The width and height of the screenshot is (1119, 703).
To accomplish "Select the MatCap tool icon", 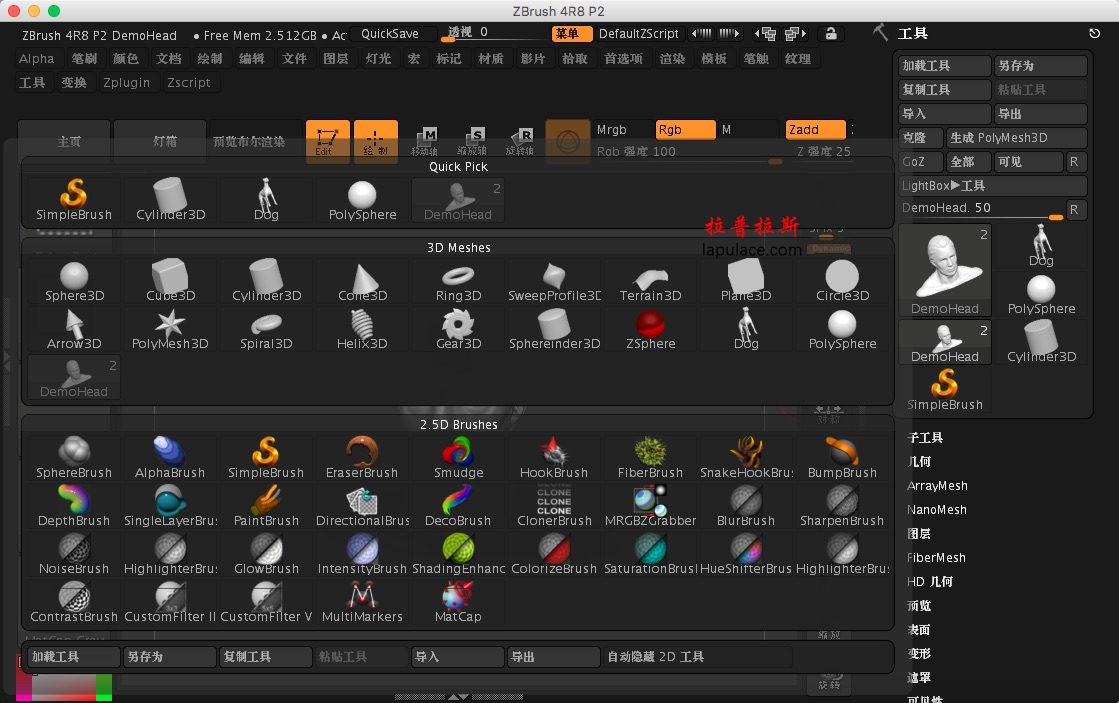I will [x=458, y=603].
